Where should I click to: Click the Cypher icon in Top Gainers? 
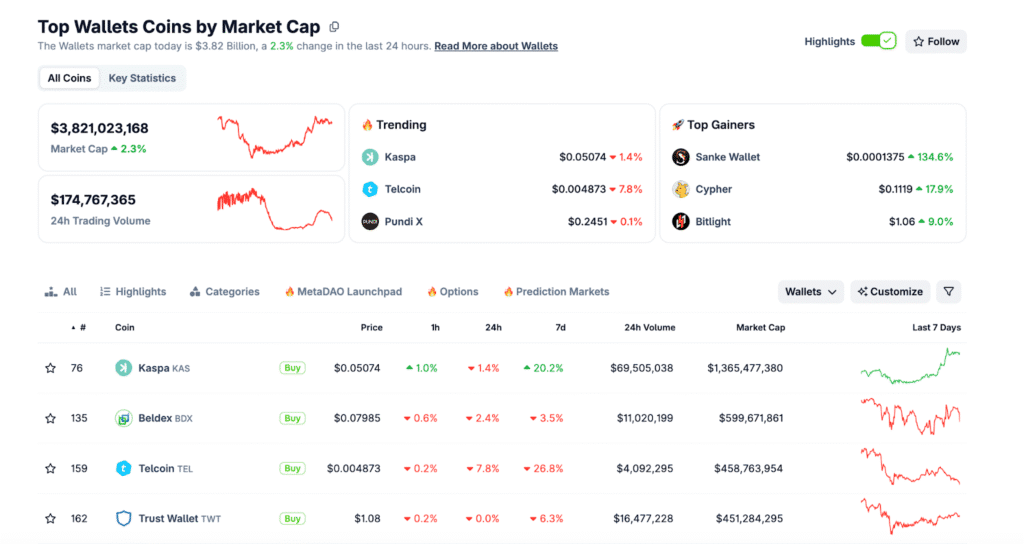pos(681,189)
